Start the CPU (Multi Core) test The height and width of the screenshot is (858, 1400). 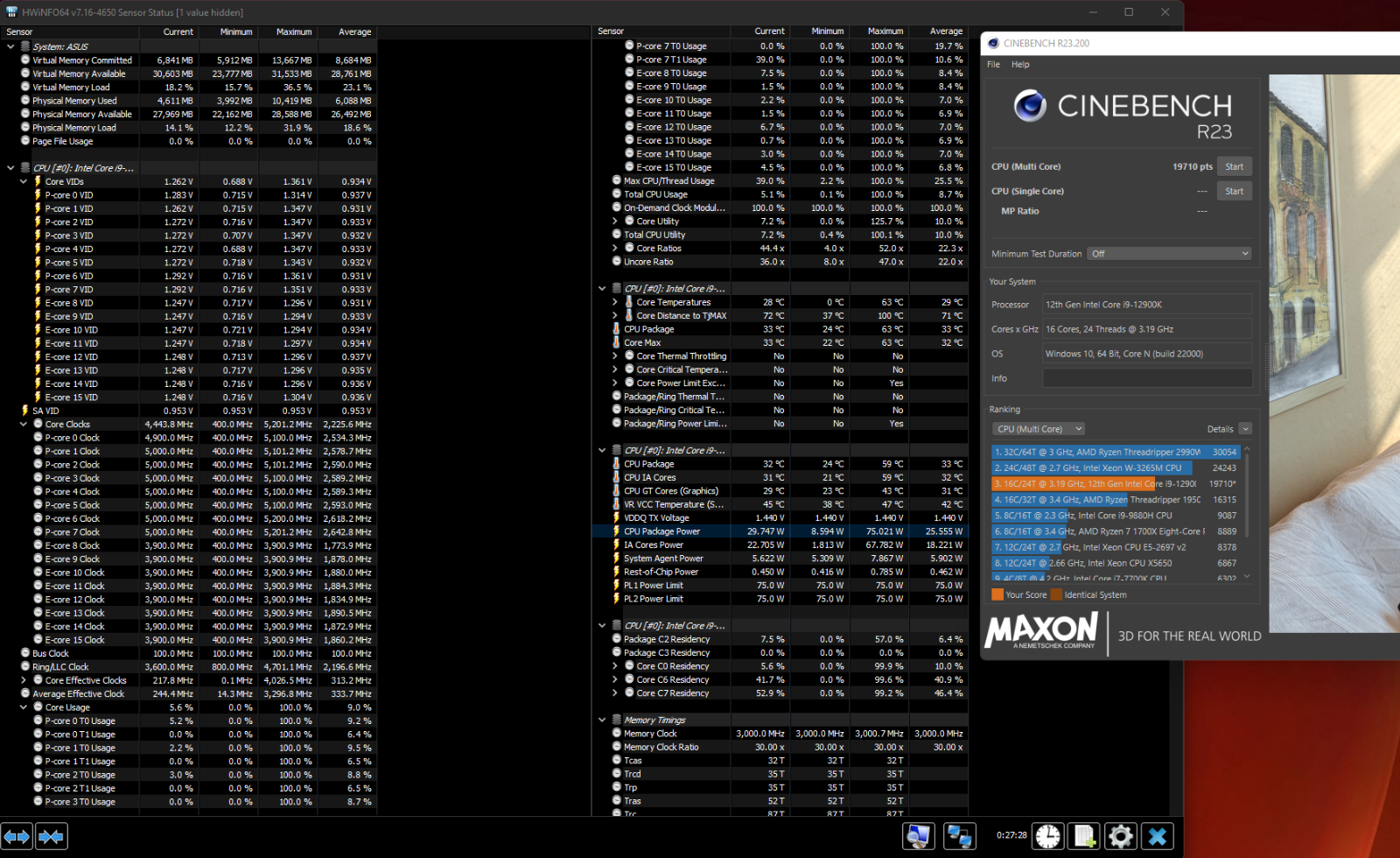1234,166
